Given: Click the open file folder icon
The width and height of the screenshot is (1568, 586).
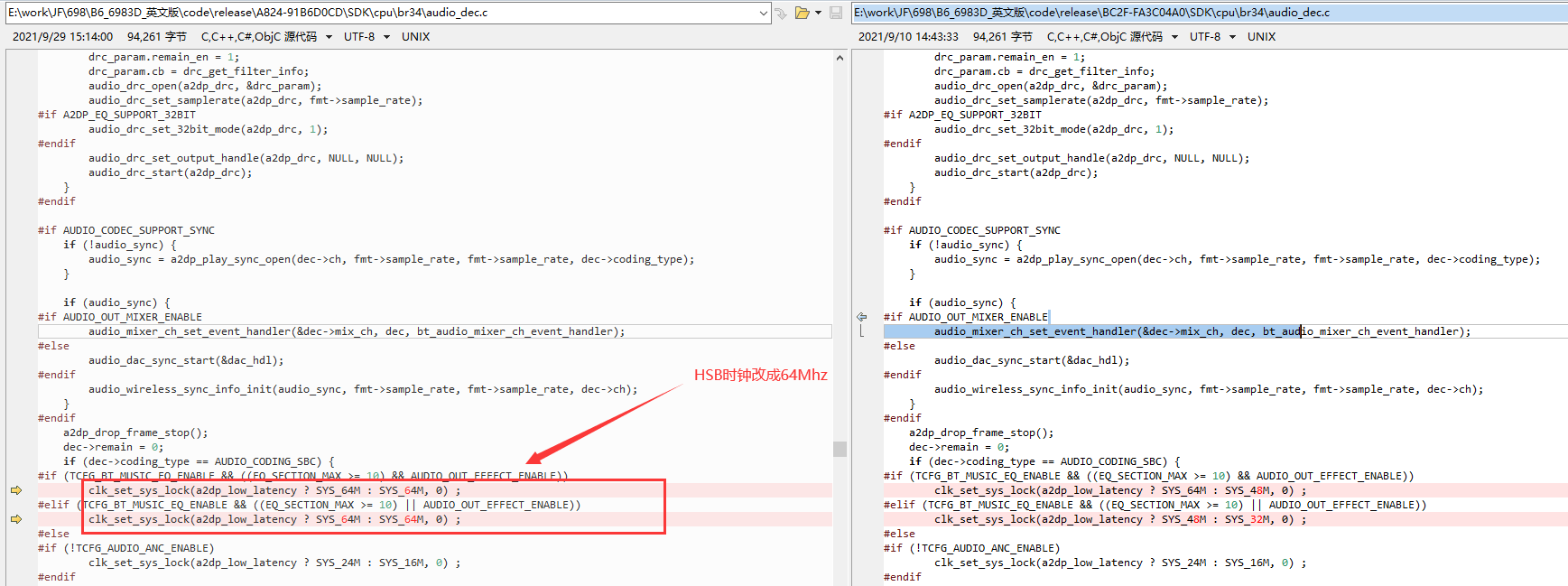Looking at the screenshot, I should [802, 13].
